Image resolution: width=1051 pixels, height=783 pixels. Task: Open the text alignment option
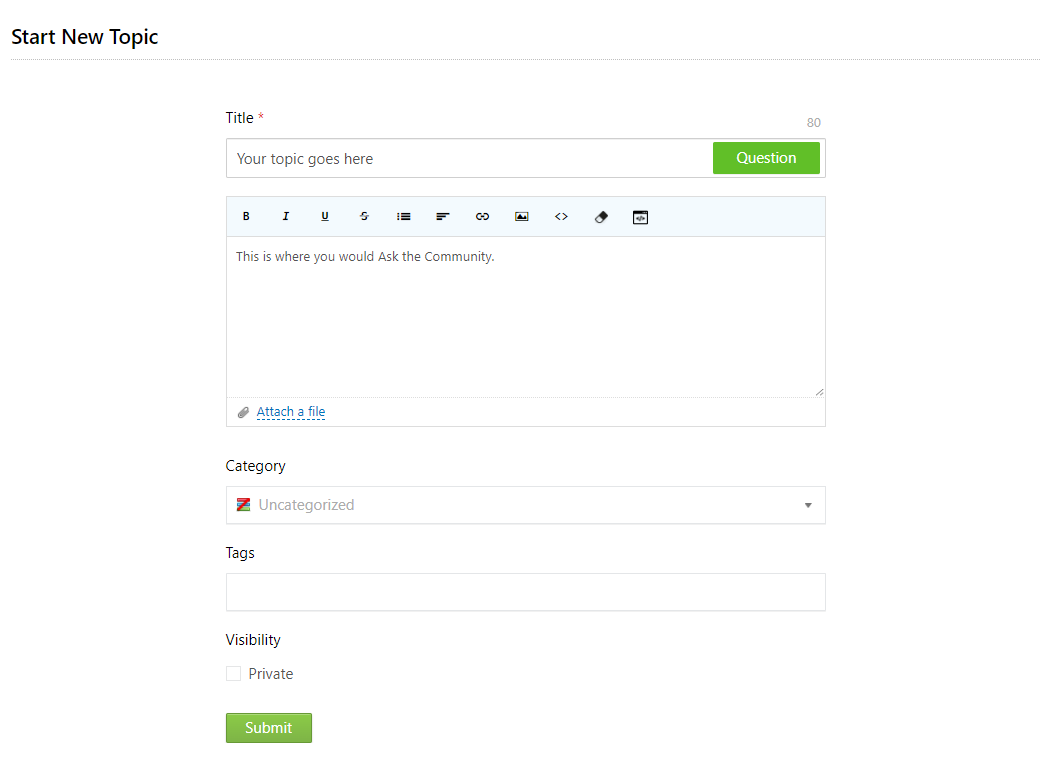point(443,217)
